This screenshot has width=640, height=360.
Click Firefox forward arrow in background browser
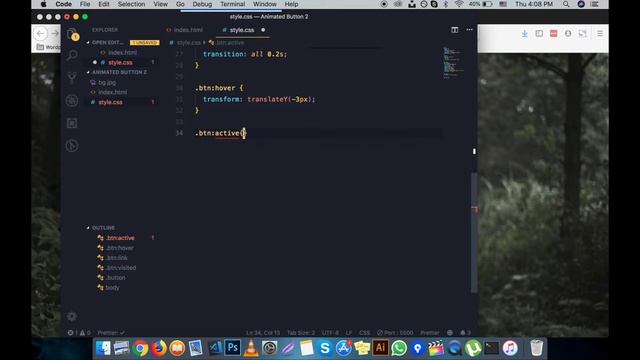point(55,33)
